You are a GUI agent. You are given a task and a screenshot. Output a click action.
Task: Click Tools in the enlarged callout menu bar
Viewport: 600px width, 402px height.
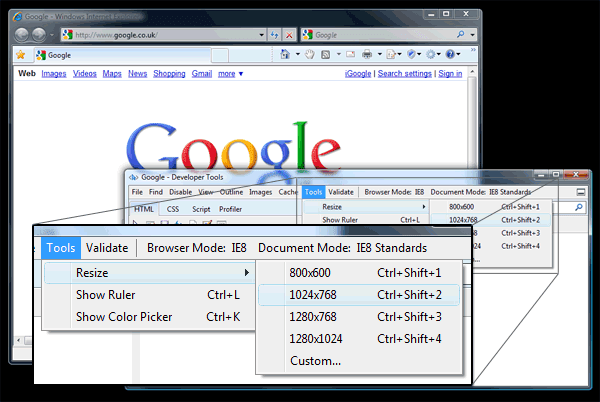point(61,248)
